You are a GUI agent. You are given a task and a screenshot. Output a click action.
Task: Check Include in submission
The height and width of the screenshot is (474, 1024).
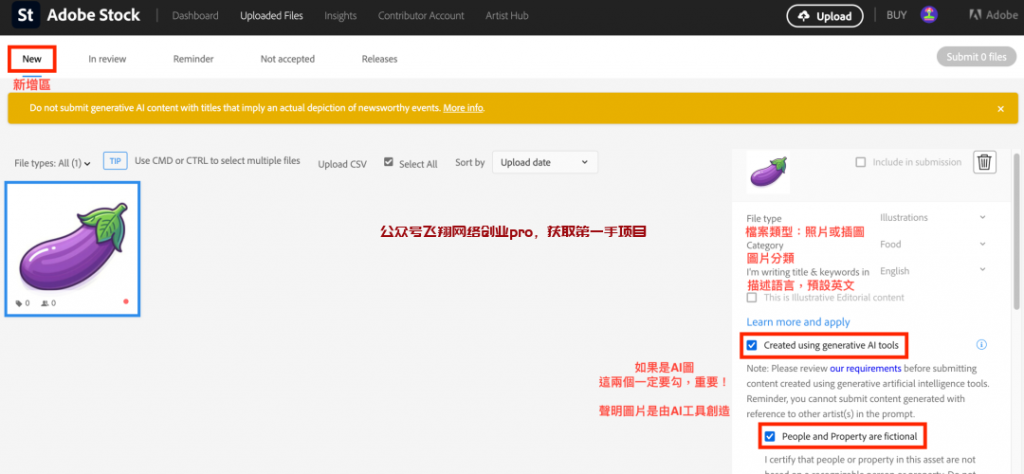(861, 162)
